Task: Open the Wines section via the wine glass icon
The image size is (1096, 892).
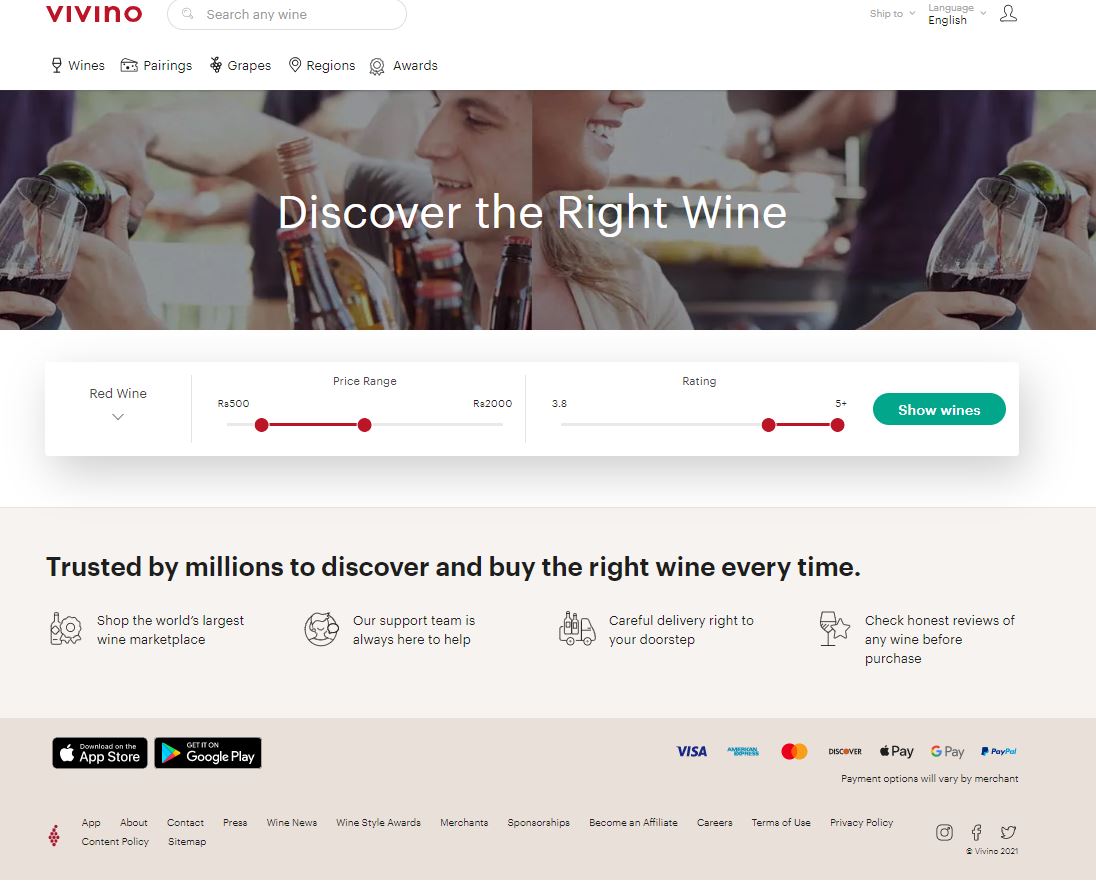Action: [x=55, y=64]
